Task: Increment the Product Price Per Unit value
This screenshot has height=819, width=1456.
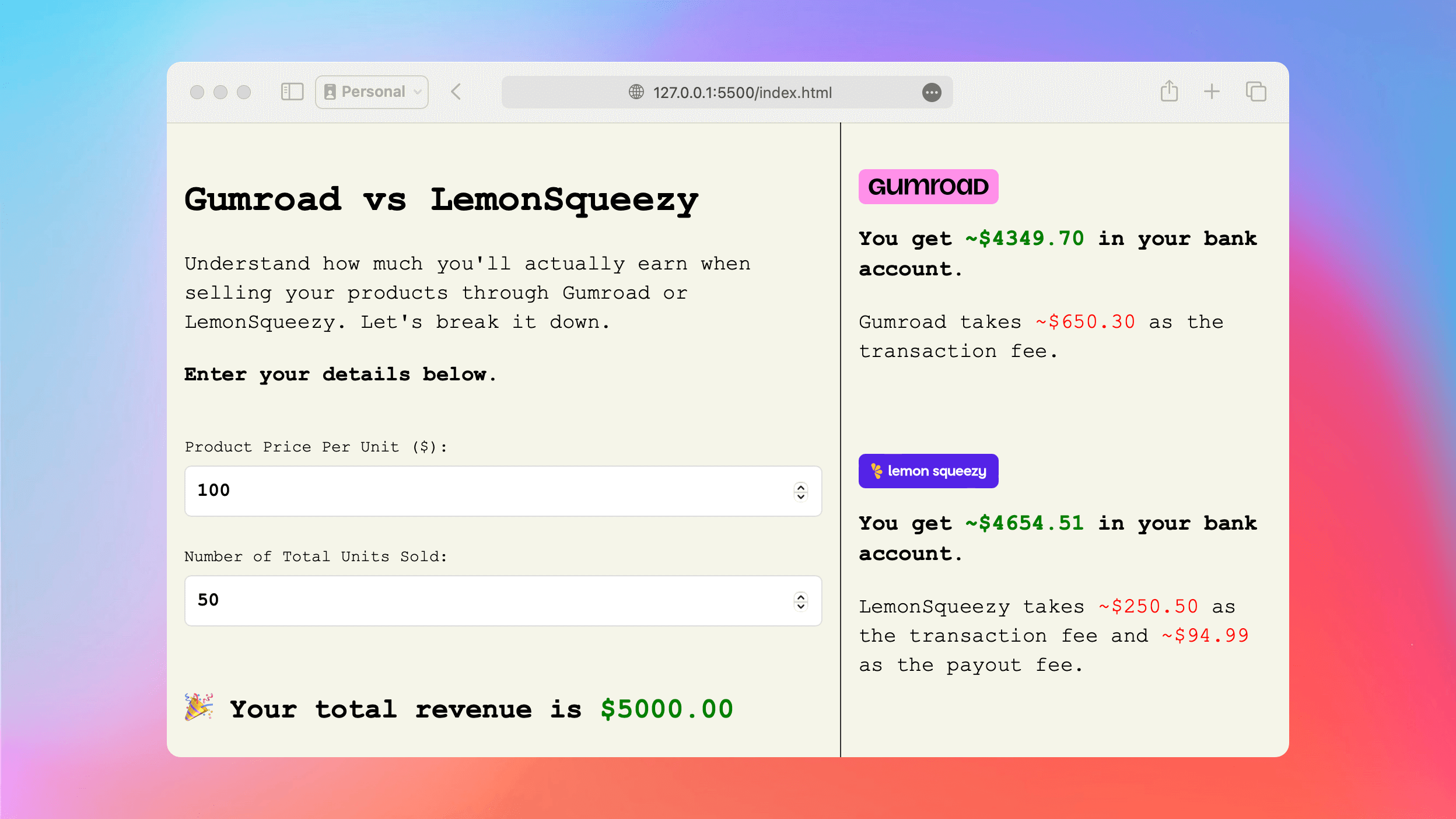Action: [x=800, y=487]
